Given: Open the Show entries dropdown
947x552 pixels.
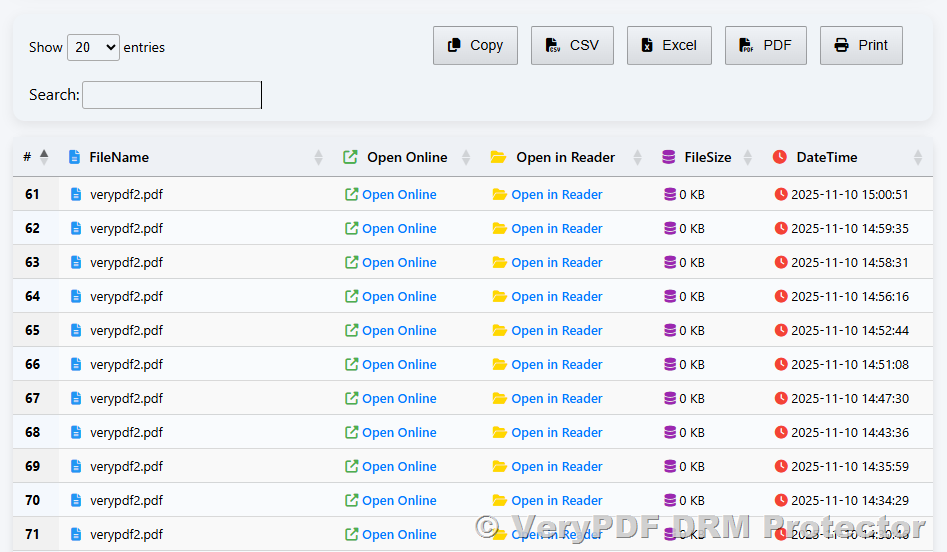Looking at the screenshot, I should pos(93,47).
